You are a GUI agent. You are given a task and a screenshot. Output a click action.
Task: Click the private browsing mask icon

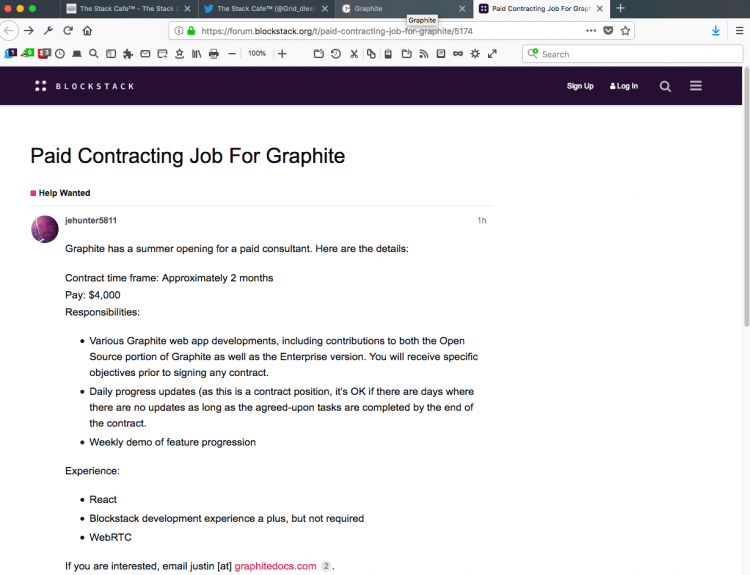pyautogui.click(x=458, y=54)
